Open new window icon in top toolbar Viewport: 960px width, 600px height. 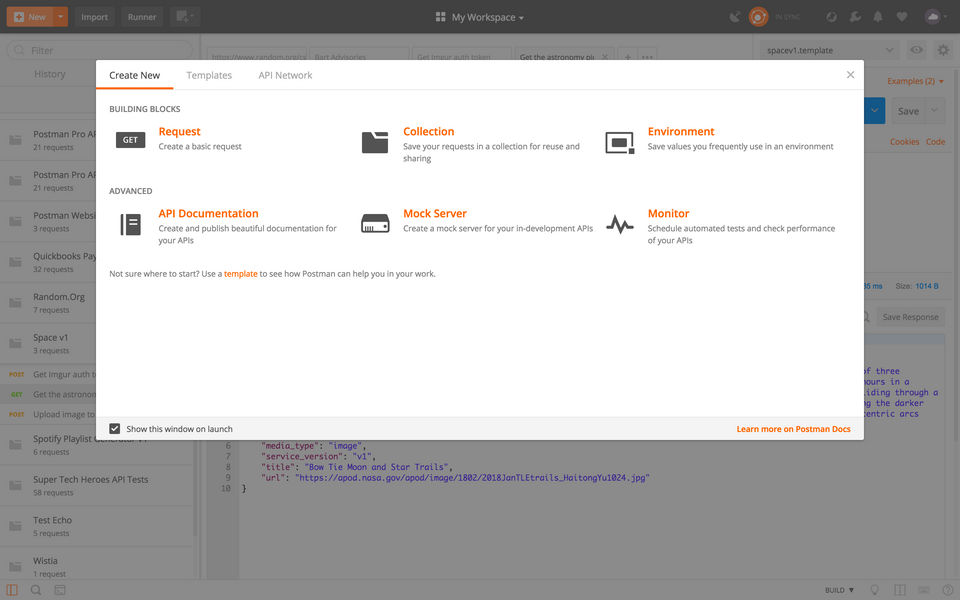[185, 17]
